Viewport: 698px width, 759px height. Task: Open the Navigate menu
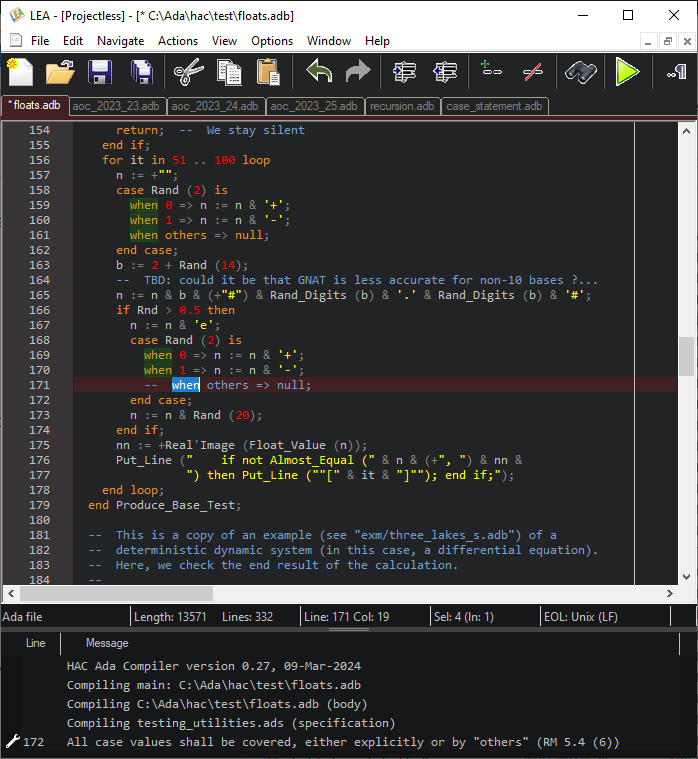click(x=120, y=41)
